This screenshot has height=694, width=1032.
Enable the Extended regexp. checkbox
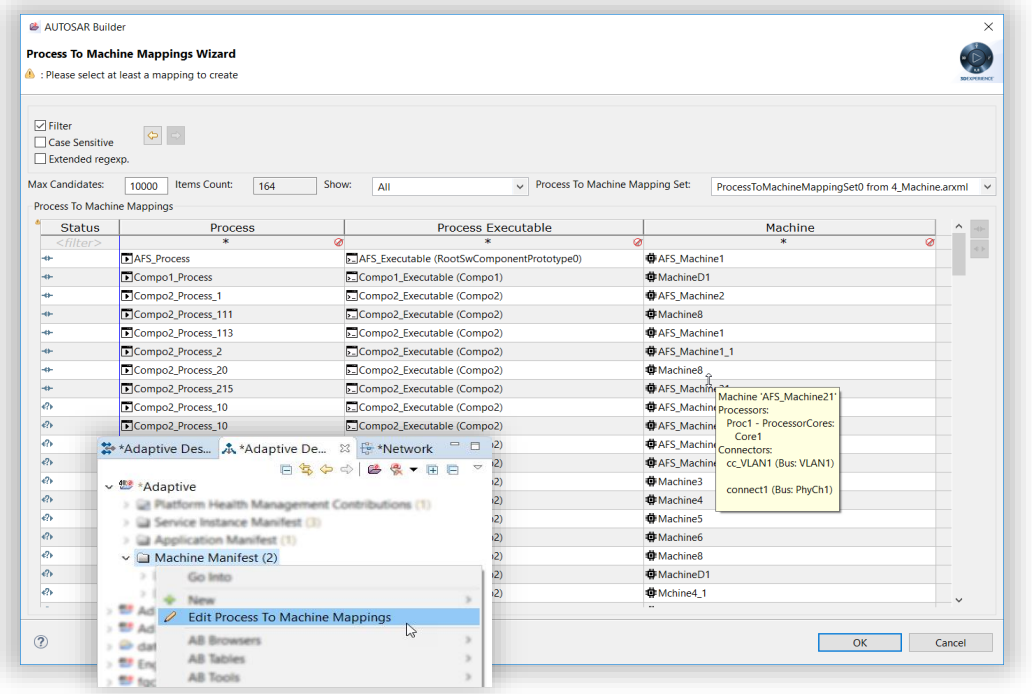[x=40, y=159]
